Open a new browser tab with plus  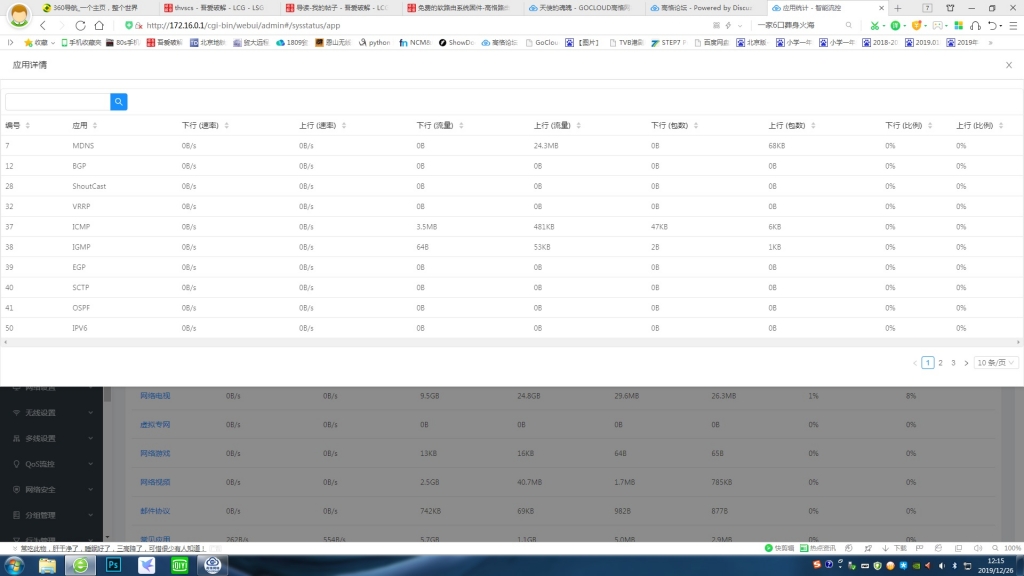pos(898,8)
